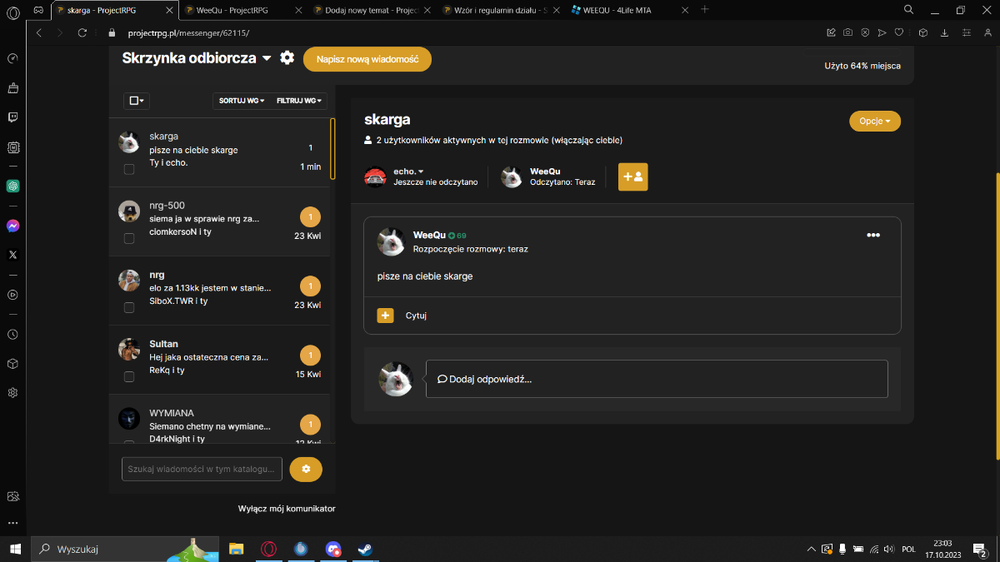Select the nrg-500 conversation checkbox

(x=129, y=238)
